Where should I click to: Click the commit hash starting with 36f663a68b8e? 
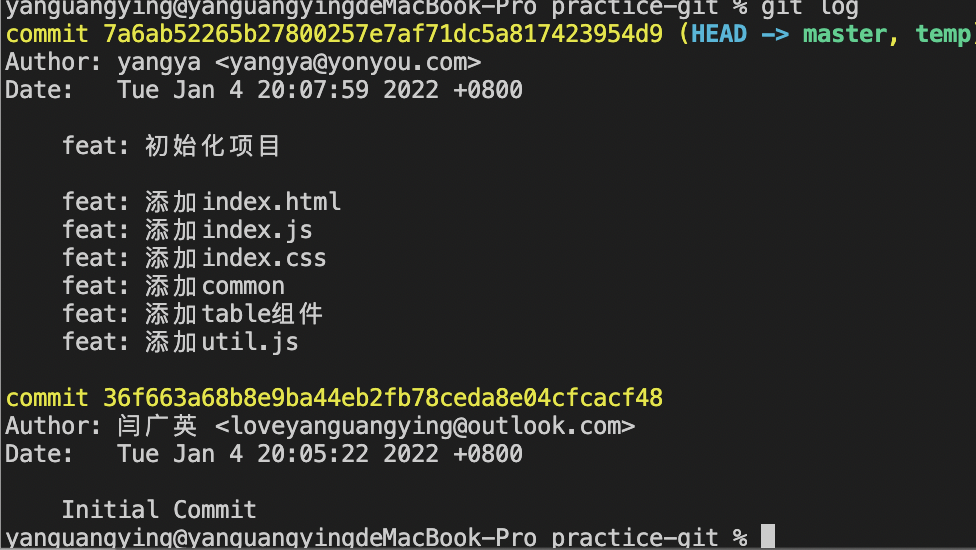pyautogui.click(x=383, y=398)
